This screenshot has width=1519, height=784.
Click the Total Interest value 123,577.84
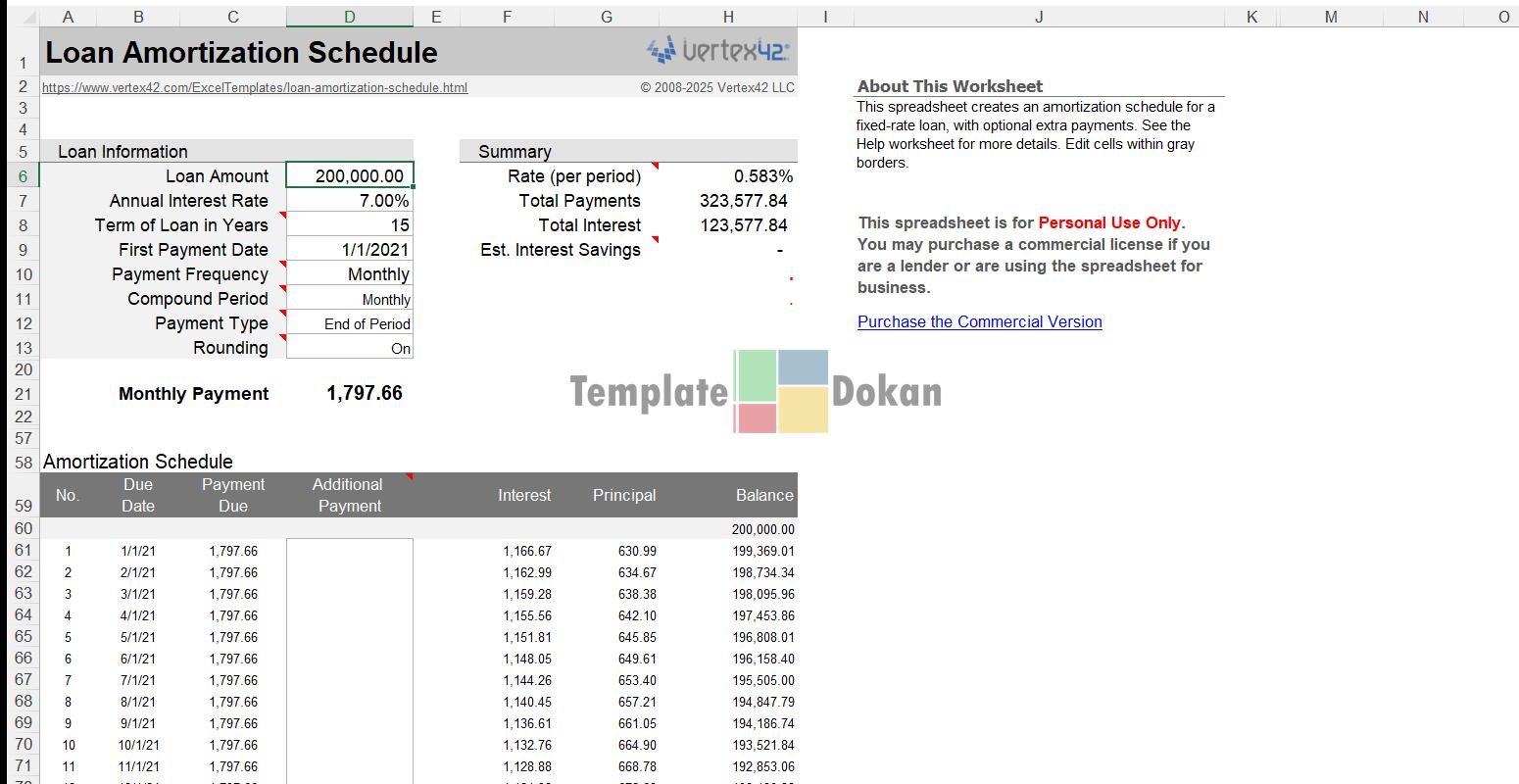coord(743,225)
